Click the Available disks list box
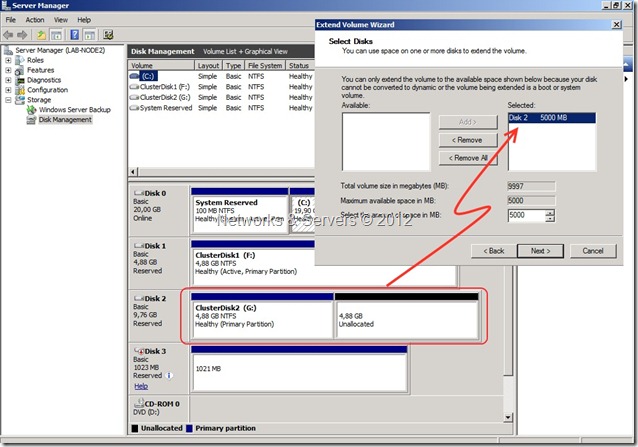638x447 pixels. (x=386, y=142)
